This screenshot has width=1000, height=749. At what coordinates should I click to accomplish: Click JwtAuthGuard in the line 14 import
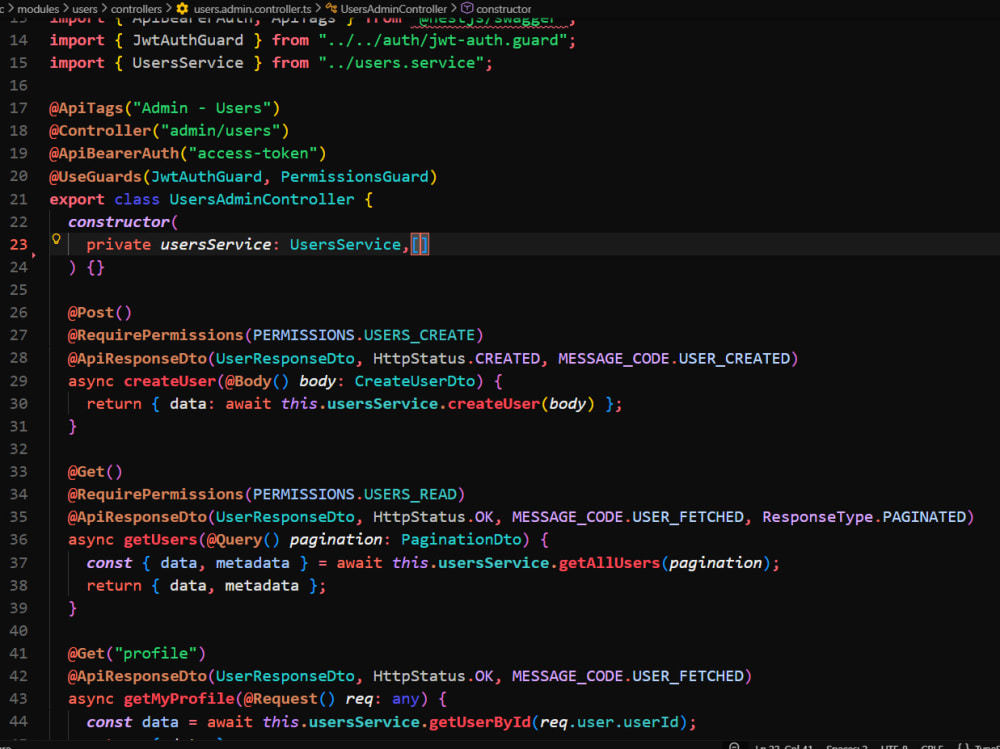(188, 40)
